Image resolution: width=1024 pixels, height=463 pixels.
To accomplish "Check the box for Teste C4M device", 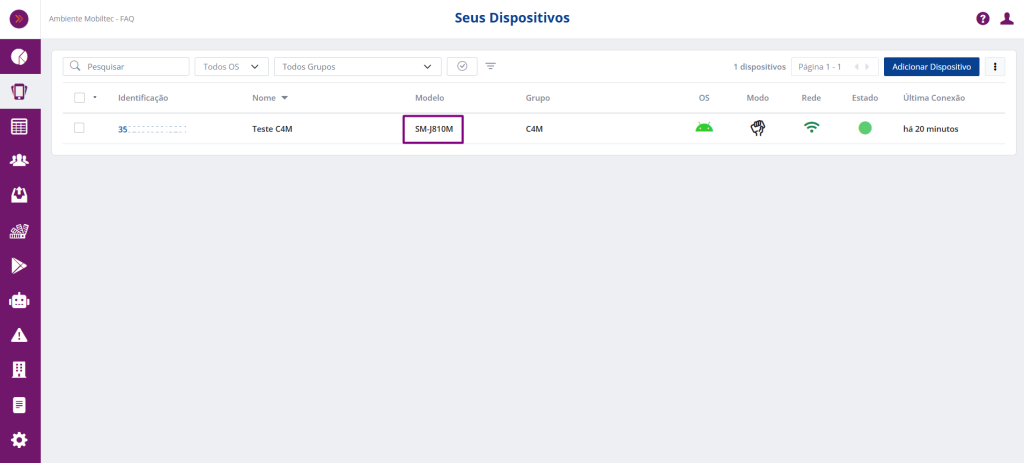I will pyautogui.click(x=80, y=128).
